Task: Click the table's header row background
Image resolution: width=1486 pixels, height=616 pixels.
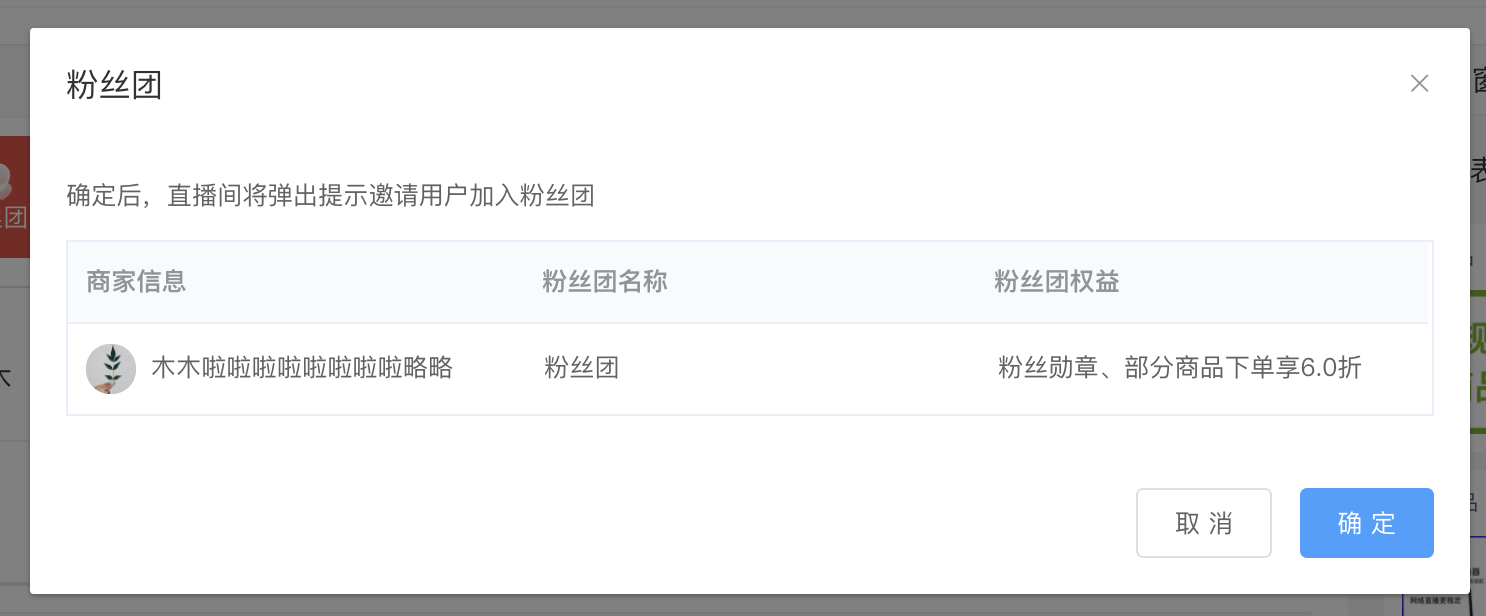Action: point(750,282)
